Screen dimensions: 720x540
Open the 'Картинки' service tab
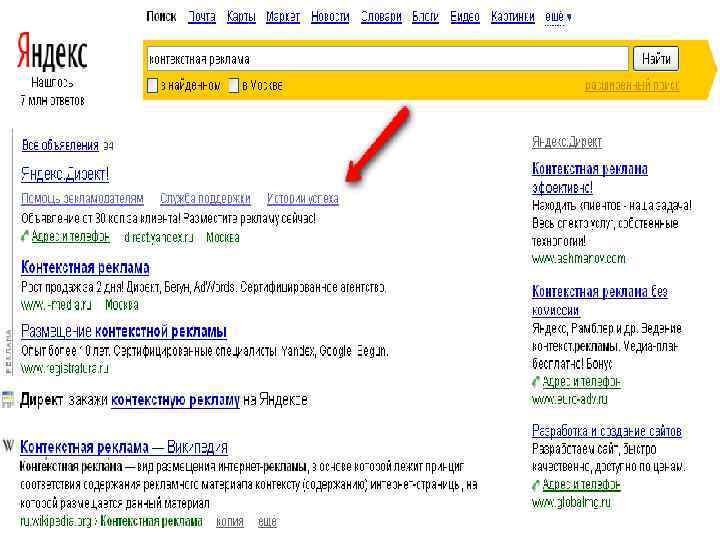(512, 17)
